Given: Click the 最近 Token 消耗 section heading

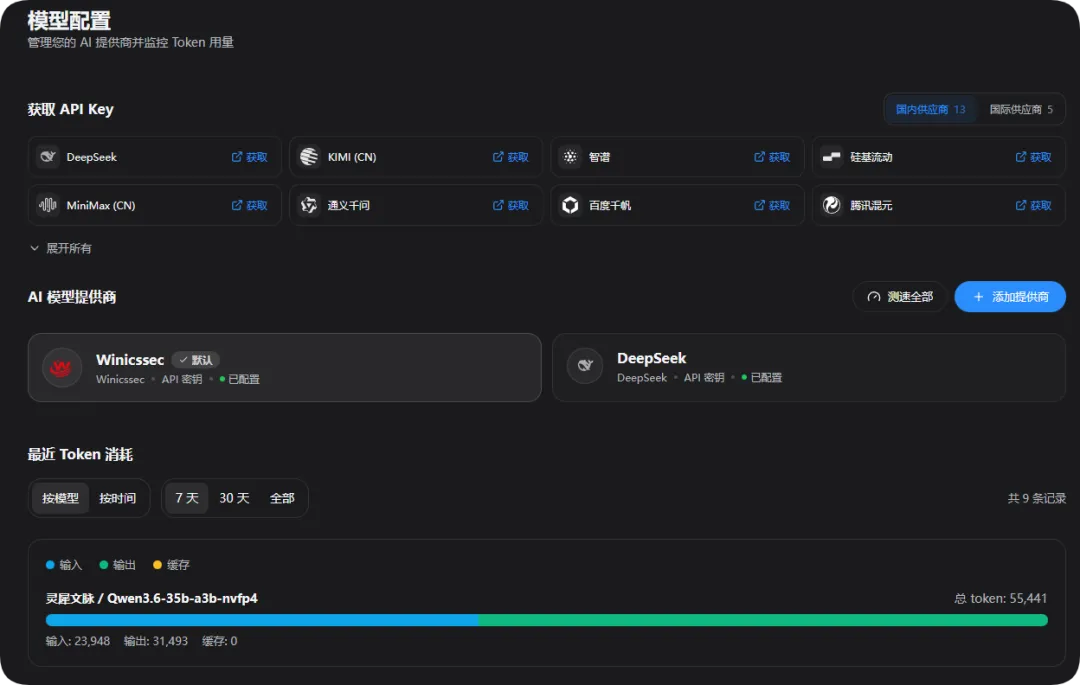Looking at the screenshot, I should (80, 454).
